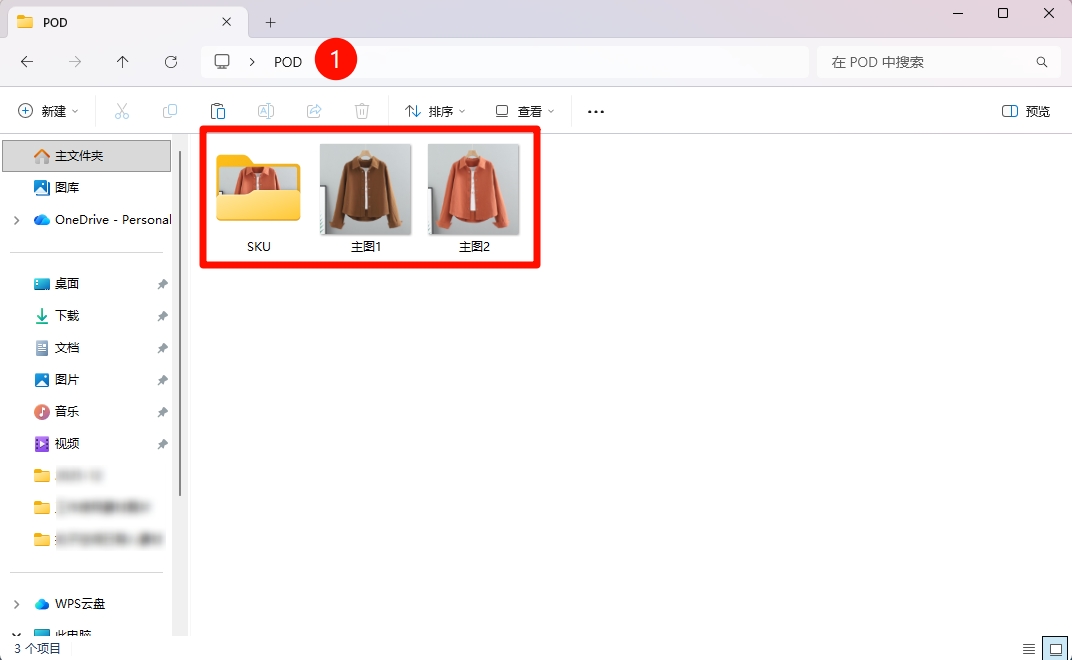Viewport: 1072px width, 660px height.
Task: Open the 查看 view dropdown
Action: point(525,111)
